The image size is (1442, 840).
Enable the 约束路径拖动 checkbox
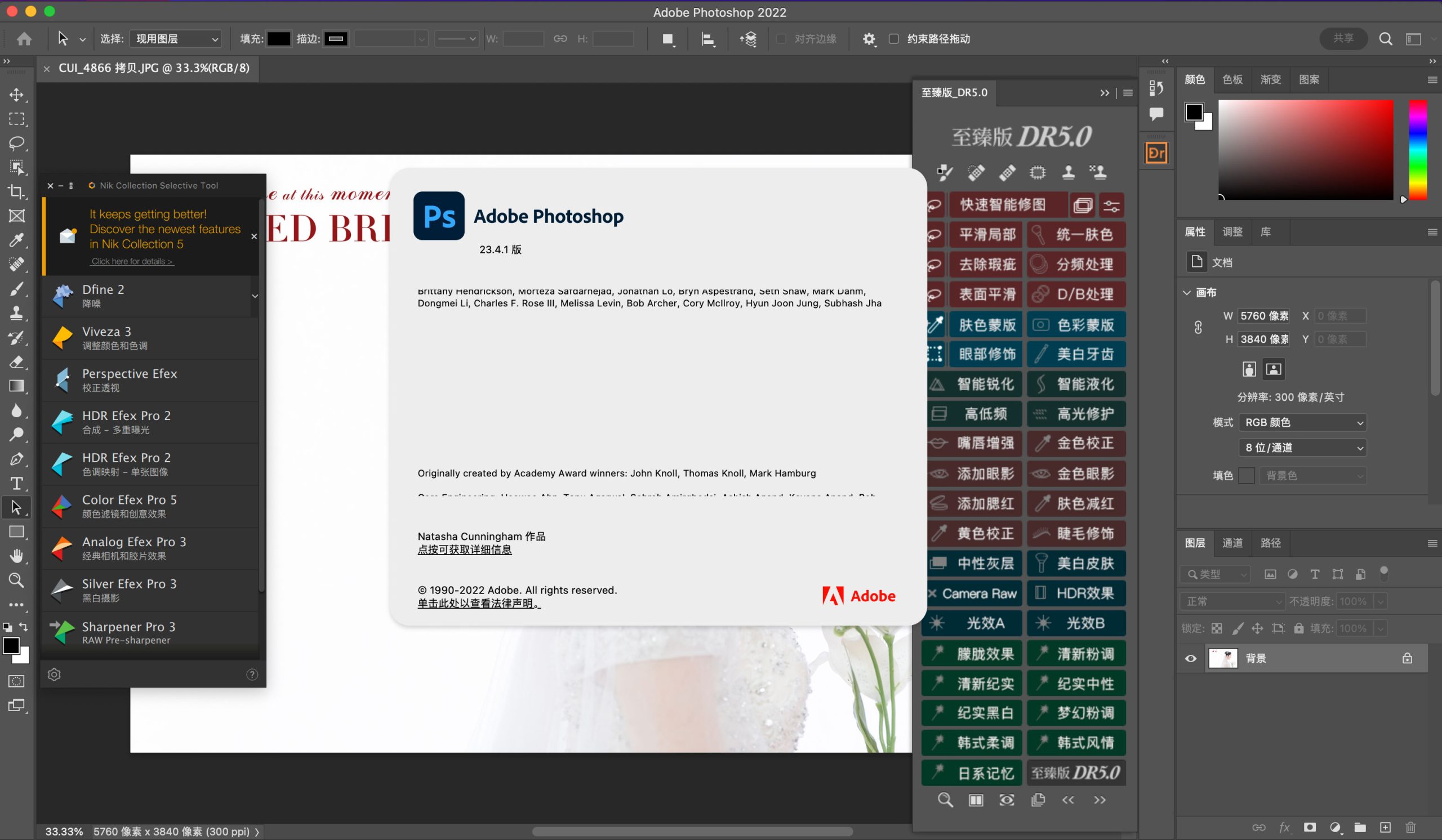pyautogui.click(x=893, y=39)
